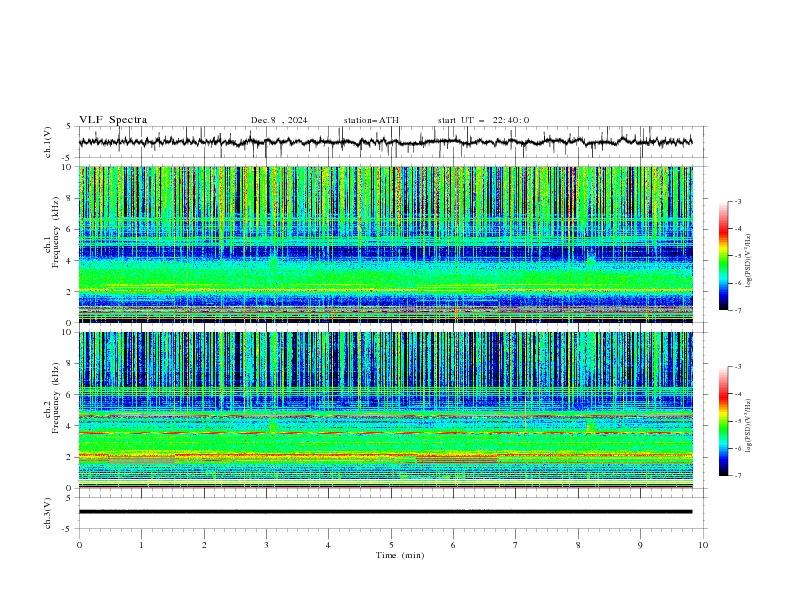Click the time axis tick label '10'
Screen dimensions: 792x612
[703, 545]
